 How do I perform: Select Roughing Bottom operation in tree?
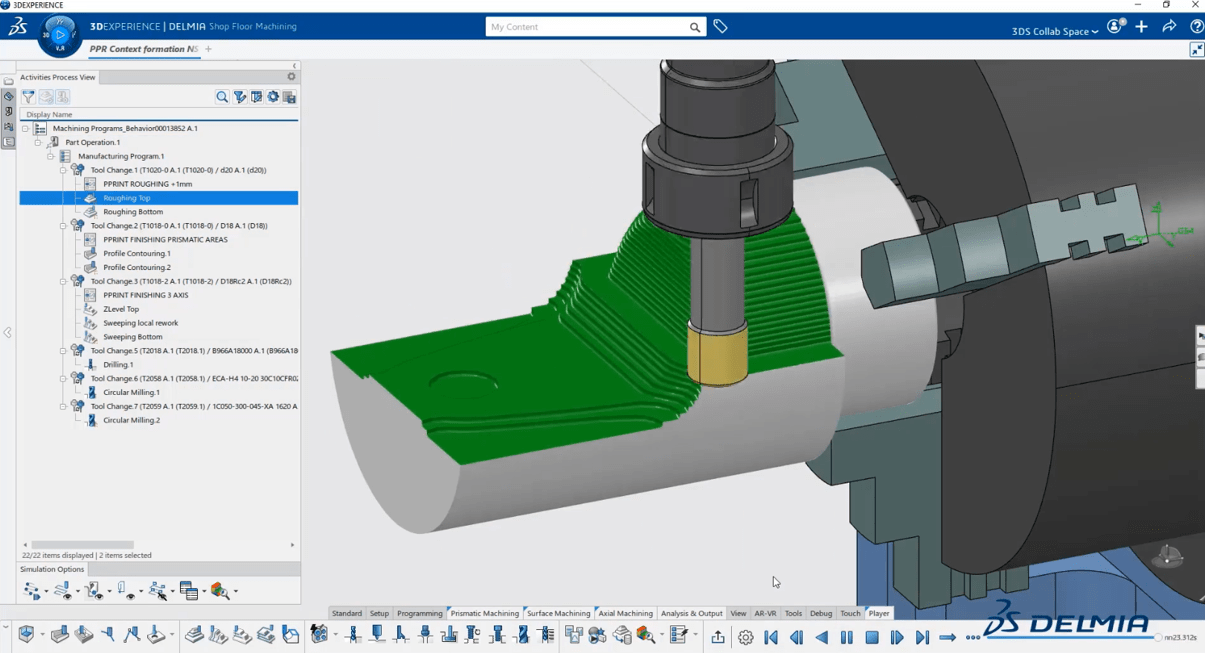point(133,212)
